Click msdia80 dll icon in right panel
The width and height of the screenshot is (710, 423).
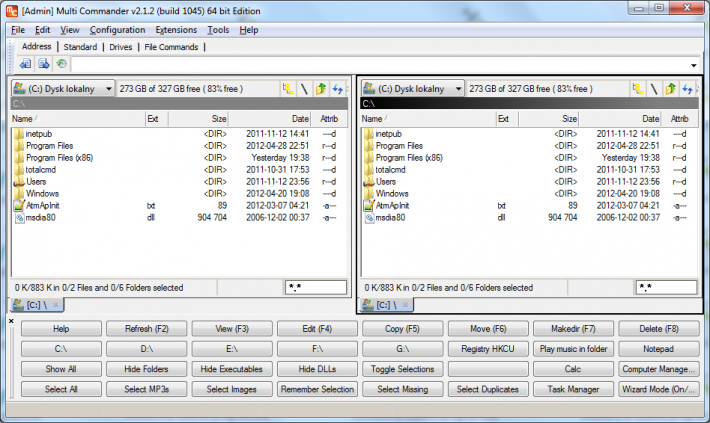(x=369, y=218)
